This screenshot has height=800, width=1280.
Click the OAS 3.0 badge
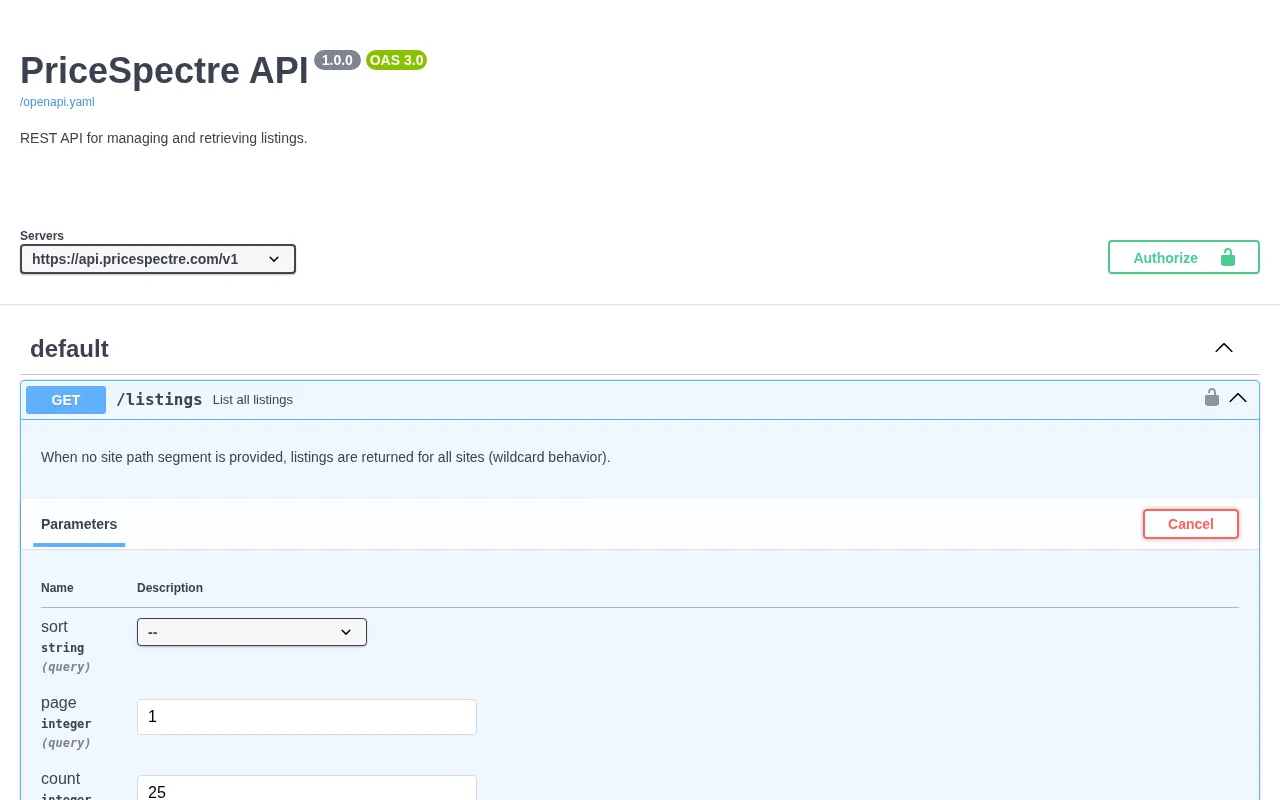tap(396, 60)
